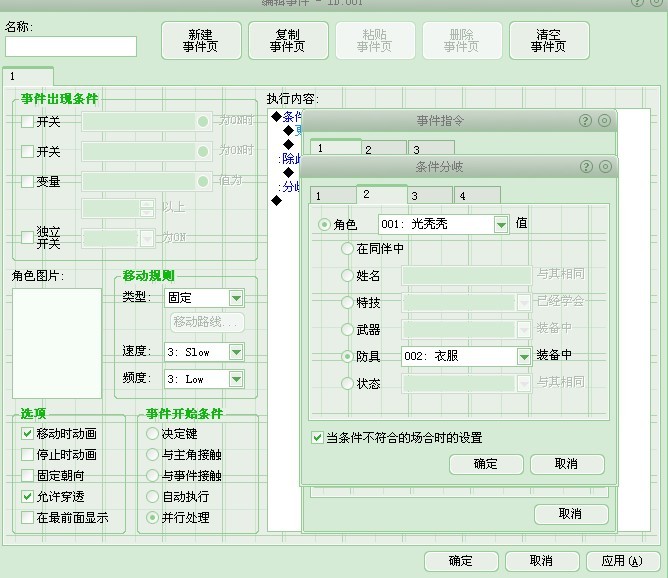
Task: Select the 角色 radio button
Action: (324, 224)
